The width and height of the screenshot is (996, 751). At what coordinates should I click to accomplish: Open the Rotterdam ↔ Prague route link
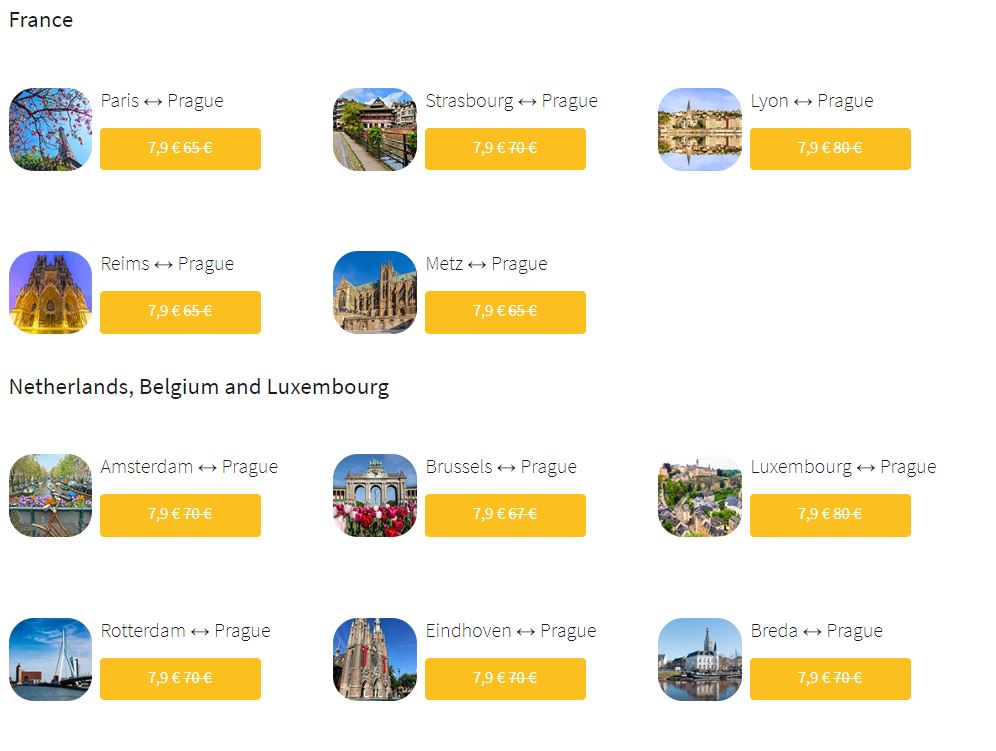point(185,631)
